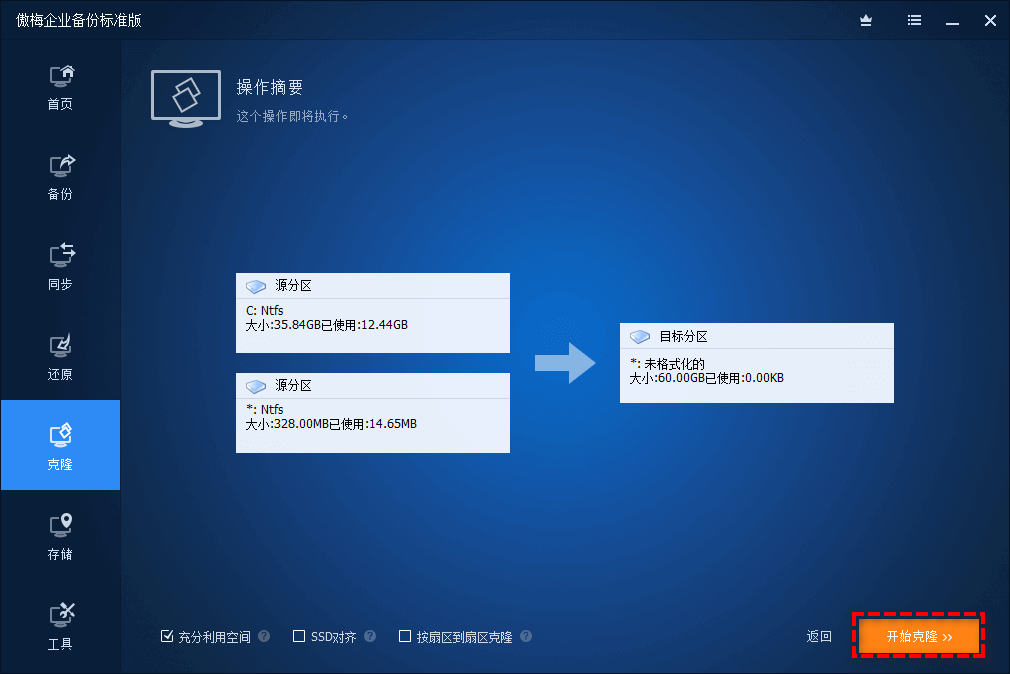Uncheck the 充分利用空间 checkbox

pyautogui.click(x=167, y=637)
